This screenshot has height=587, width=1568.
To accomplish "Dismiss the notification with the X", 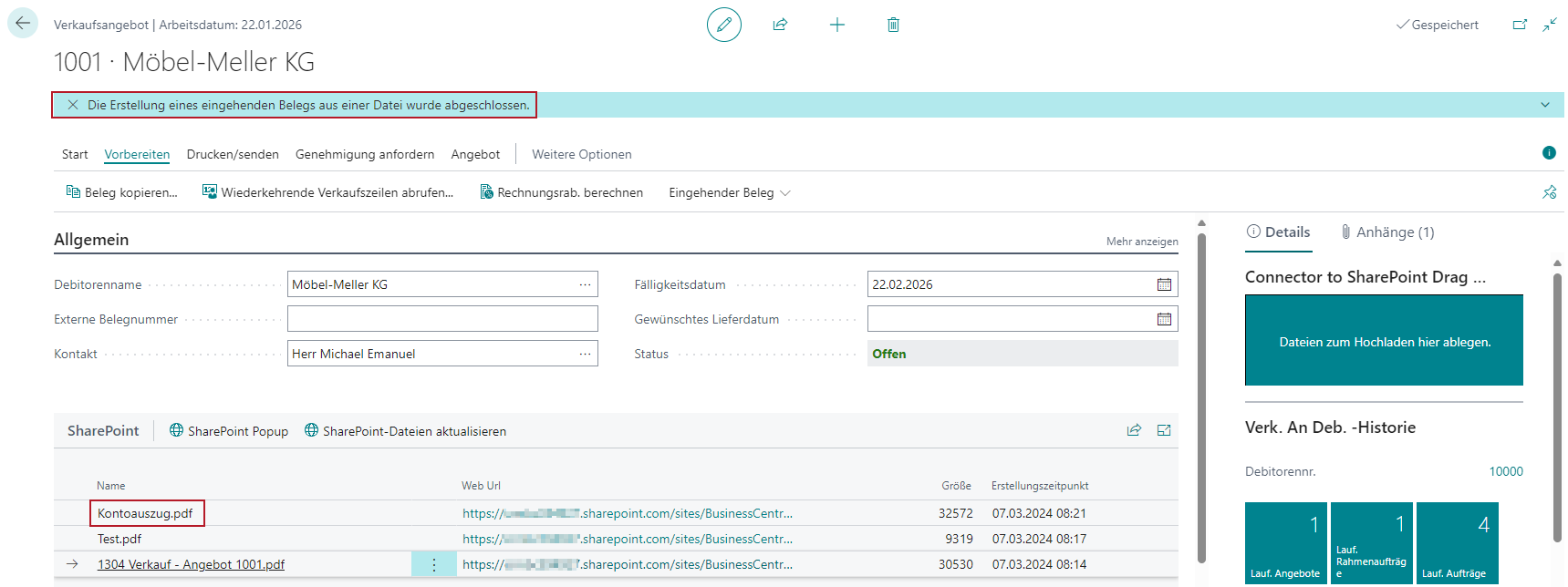I will point(73,105).
